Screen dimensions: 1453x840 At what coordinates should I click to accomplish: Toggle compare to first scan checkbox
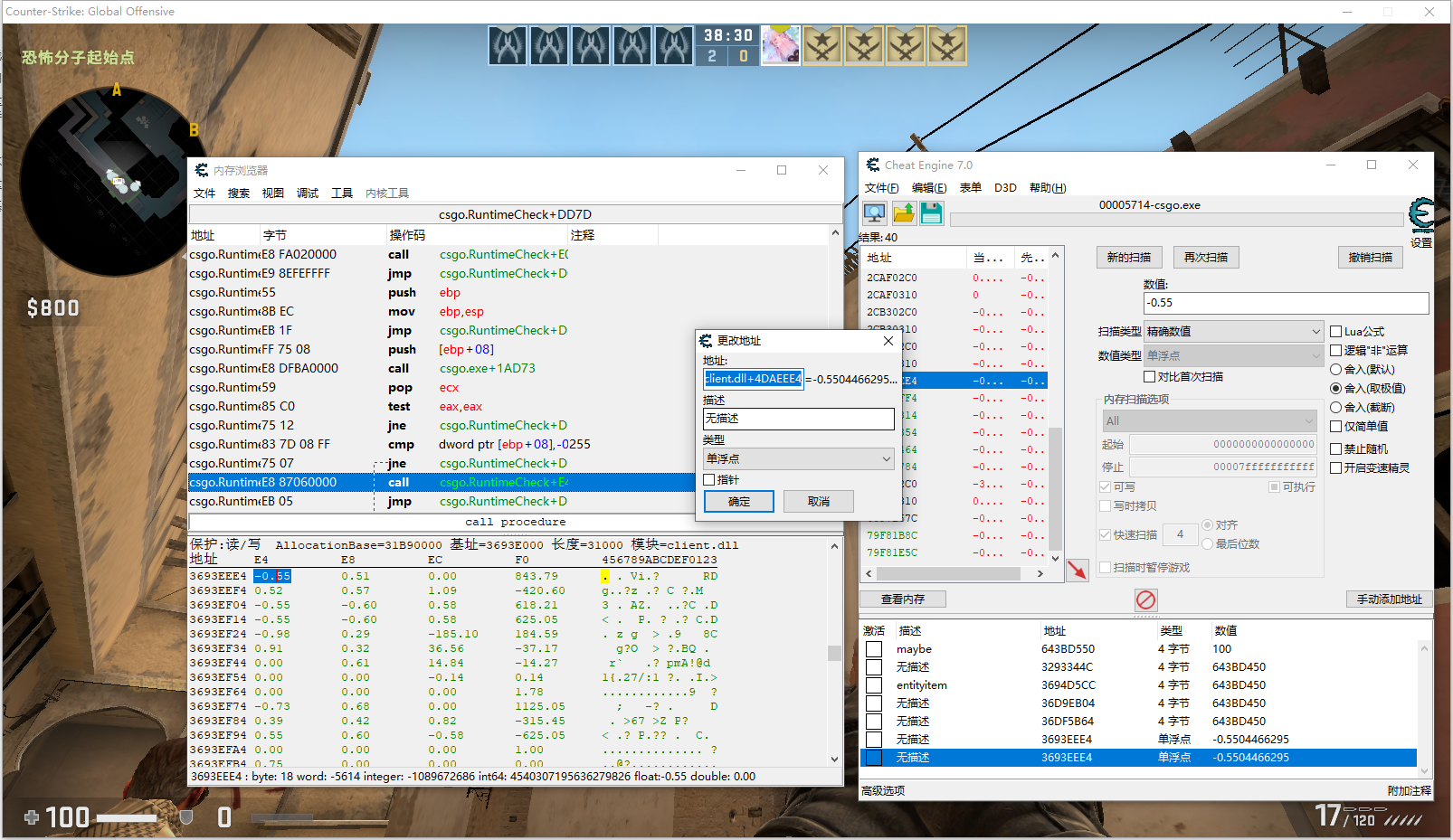click(1149, 377)
